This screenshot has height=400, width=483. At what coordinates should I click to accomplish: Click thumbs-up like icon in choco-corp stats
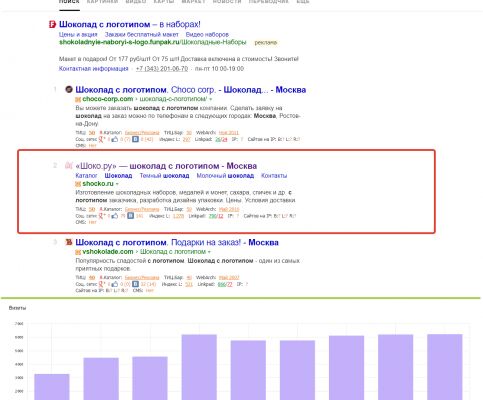(x=115, y=139)
